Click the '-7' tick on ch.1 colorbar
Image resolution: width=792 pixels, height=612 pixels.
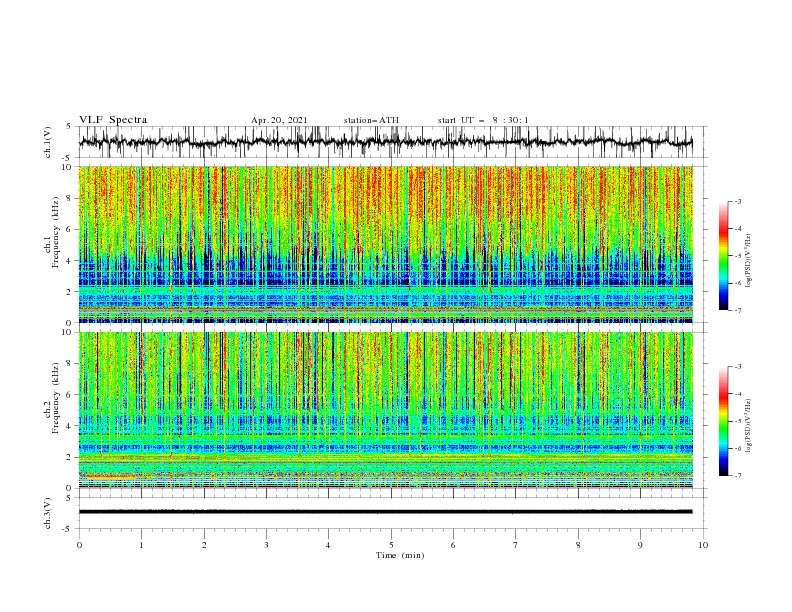point(738,310)
